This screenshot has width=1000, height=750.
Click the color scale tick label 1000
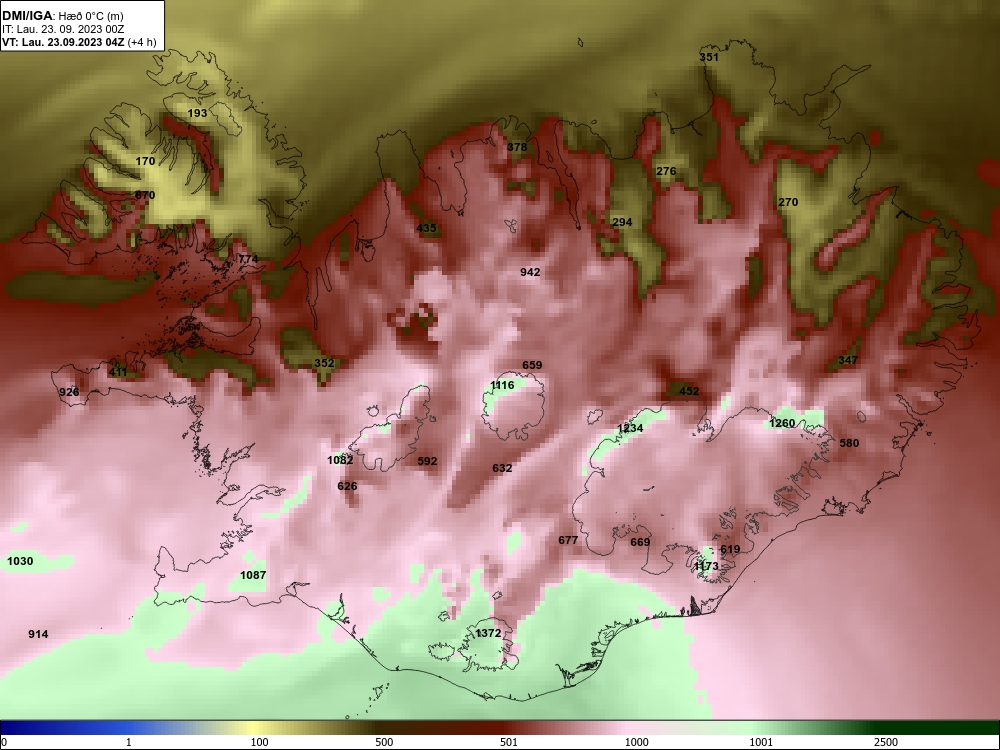636,742
